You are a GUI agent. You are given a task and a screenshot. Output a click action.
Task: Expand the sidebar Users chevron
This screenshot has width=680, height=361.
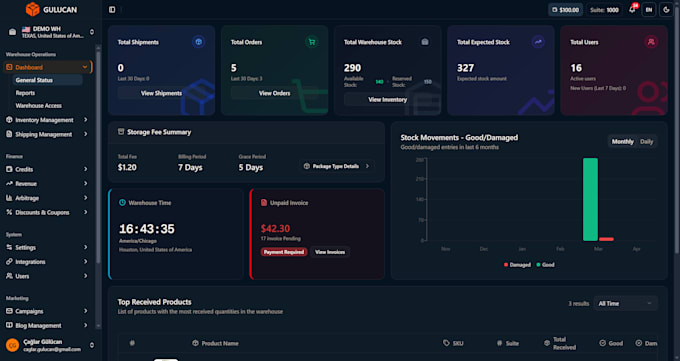[85, 276]
